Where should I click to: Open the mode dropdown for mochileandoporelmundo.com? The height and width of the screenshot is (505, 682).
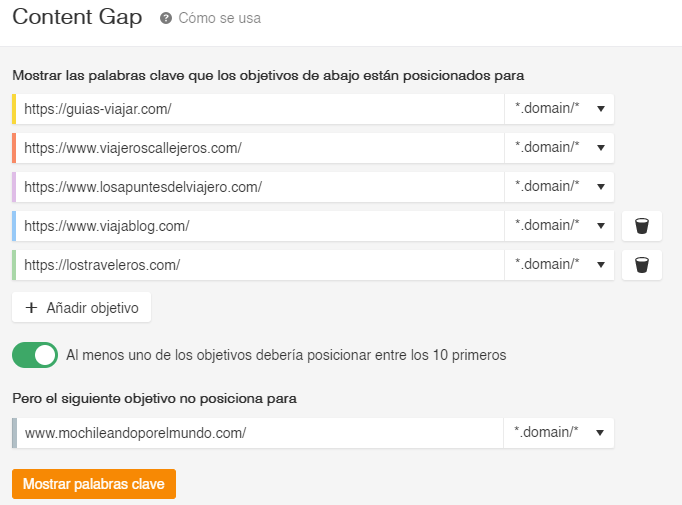point(558,433)
